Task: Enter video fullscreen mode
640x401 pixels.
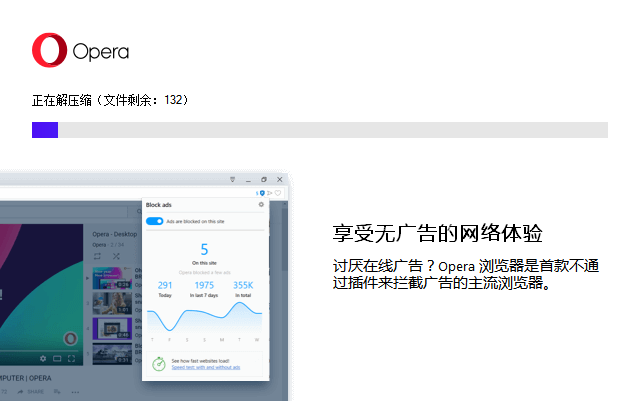Action: click(x=71, y=359)
